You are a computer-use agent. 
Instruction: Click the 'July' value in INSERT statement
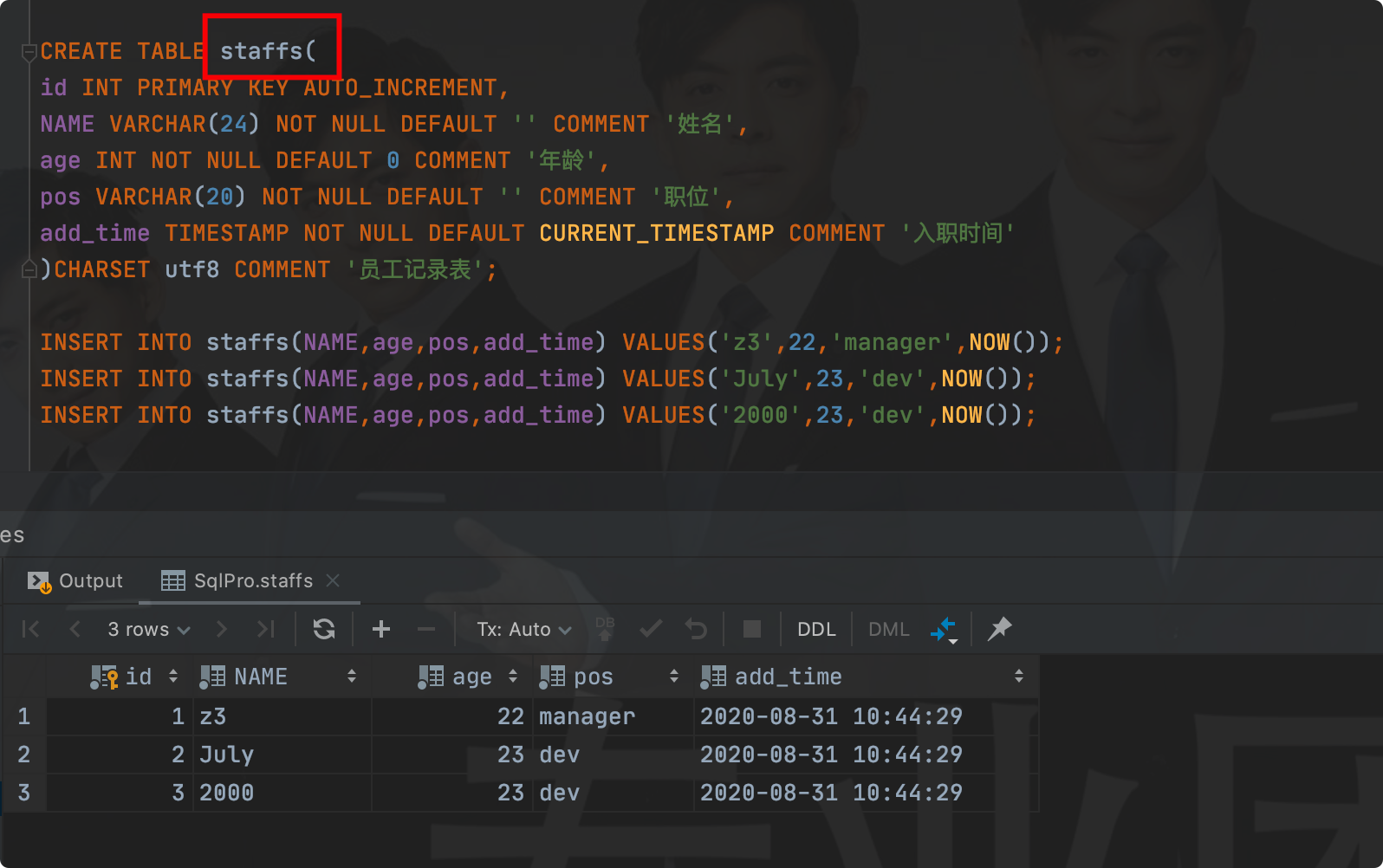(760, 379)
